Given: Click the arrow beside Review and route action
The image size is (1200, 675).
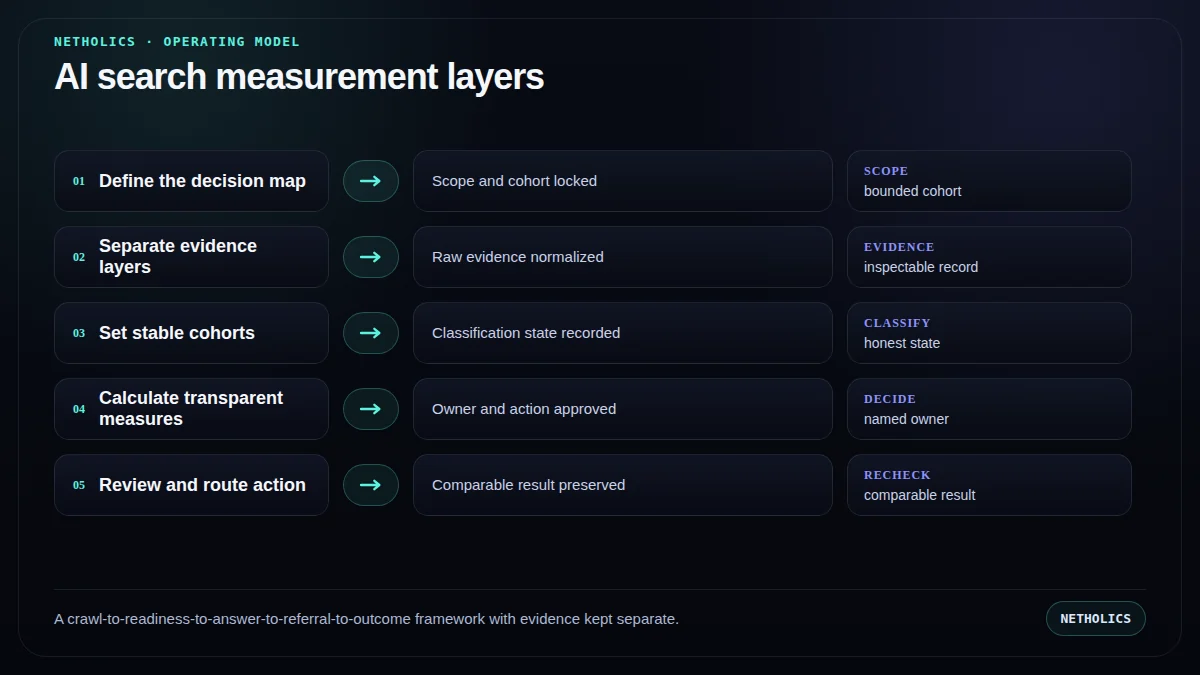Looking at the screenshot, I should pos(371,485).
